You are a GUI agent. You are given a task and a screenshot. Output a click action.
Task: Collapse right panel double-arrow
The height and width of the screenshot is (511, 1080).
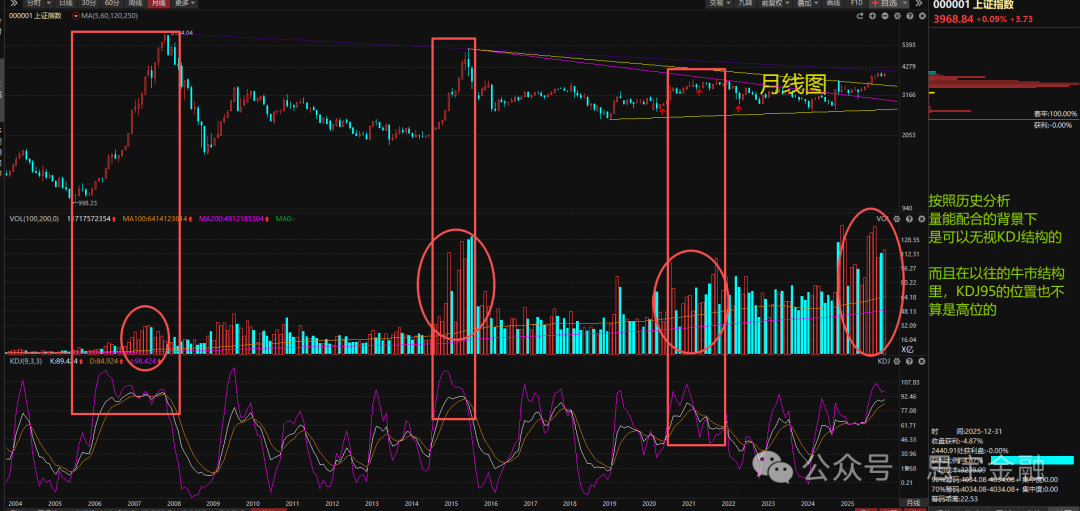click(919, 3)
